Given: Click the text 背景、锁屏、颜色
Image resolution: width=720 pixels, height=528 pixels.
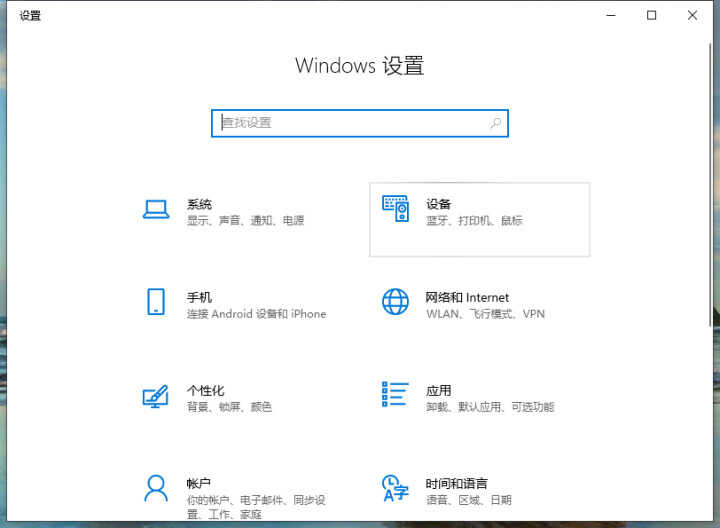Looking at the screenshot, I should 229,407.
